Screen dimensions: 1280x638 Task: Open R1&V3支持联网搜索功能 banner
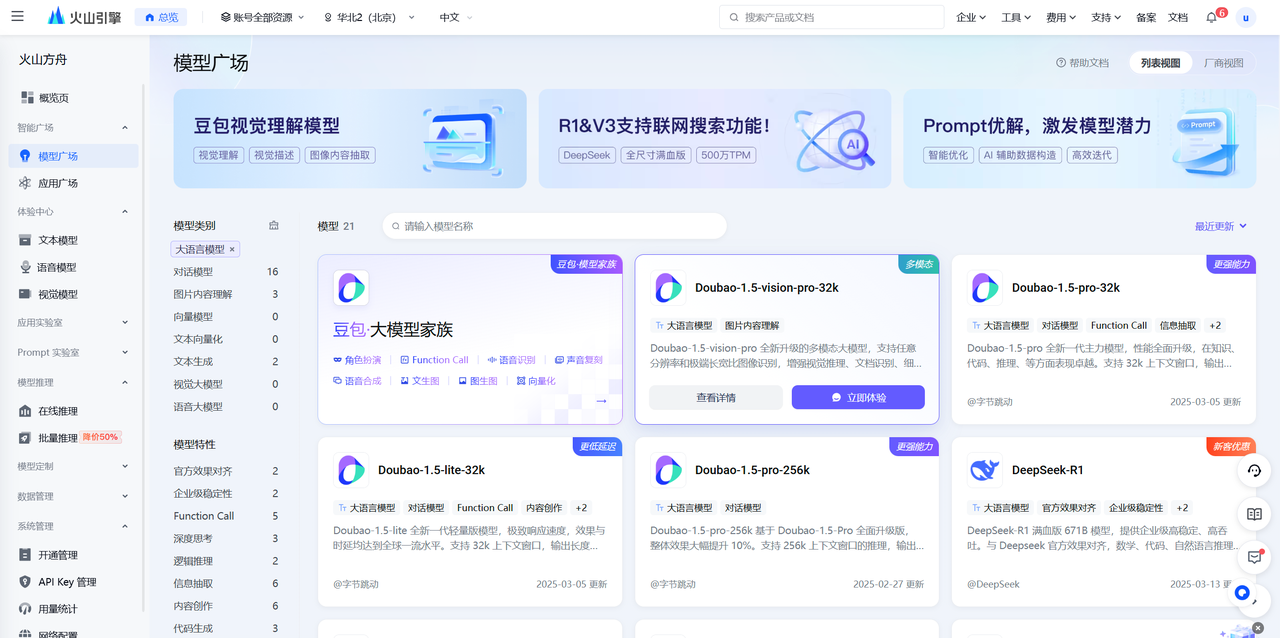click(715, 139)
